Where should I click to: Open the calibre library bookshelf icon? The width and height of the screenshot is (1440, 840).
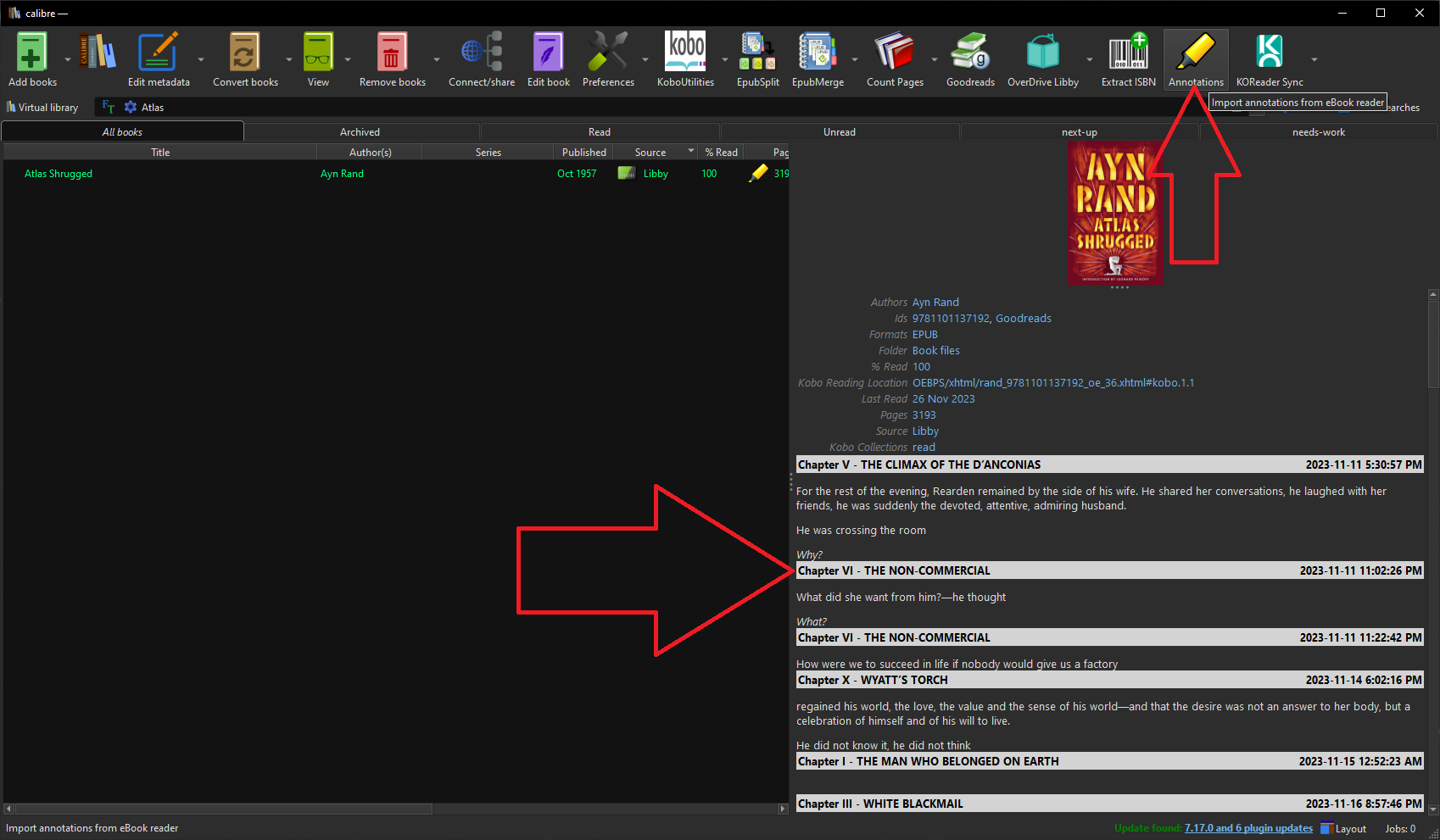pos(98,53)
